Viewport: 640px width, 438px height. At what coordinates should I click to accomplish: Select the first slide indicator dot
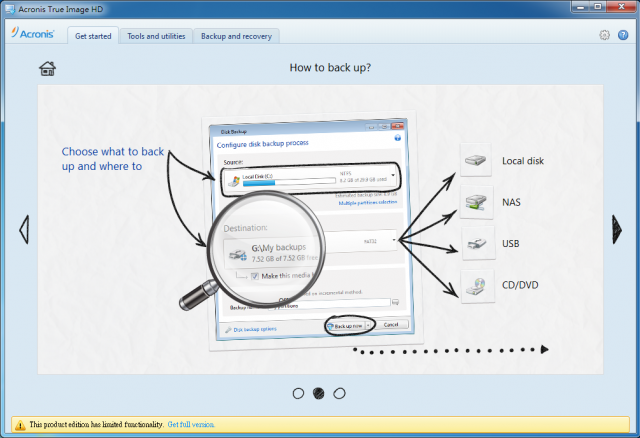(x=298, y=393)
